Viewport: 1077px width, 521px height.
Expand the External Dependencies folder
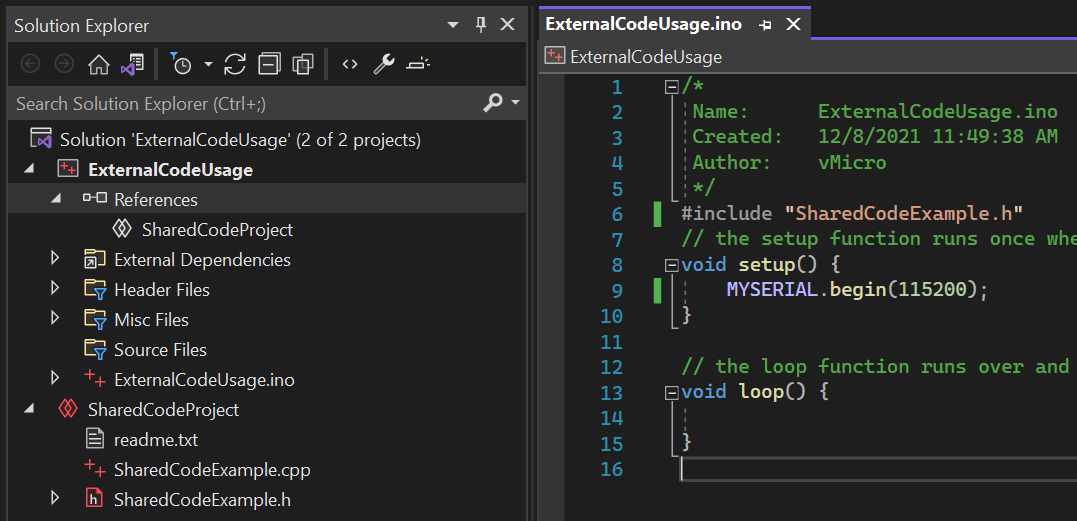point(56,260)
